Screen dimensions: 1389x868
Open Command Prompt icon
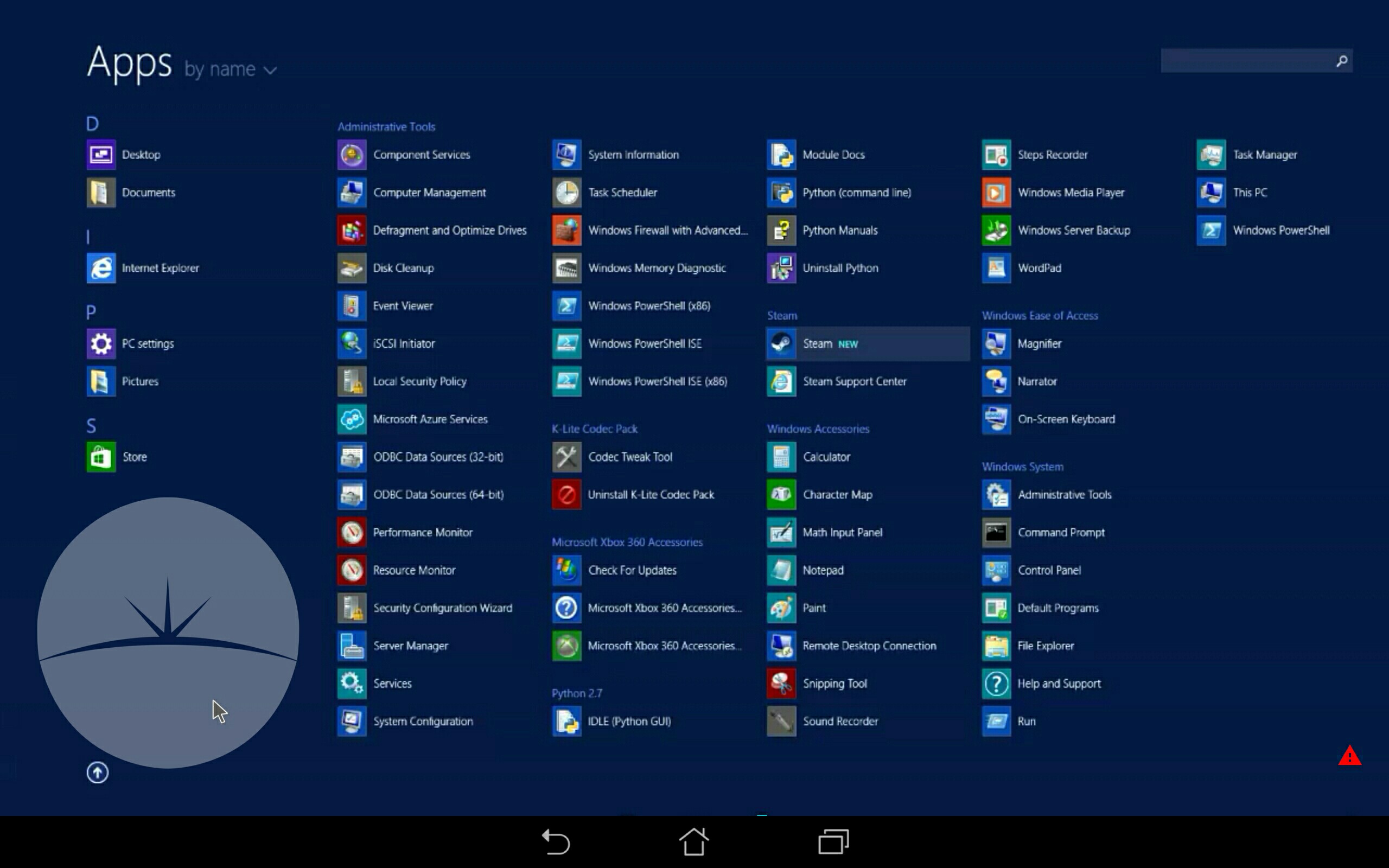996,533
